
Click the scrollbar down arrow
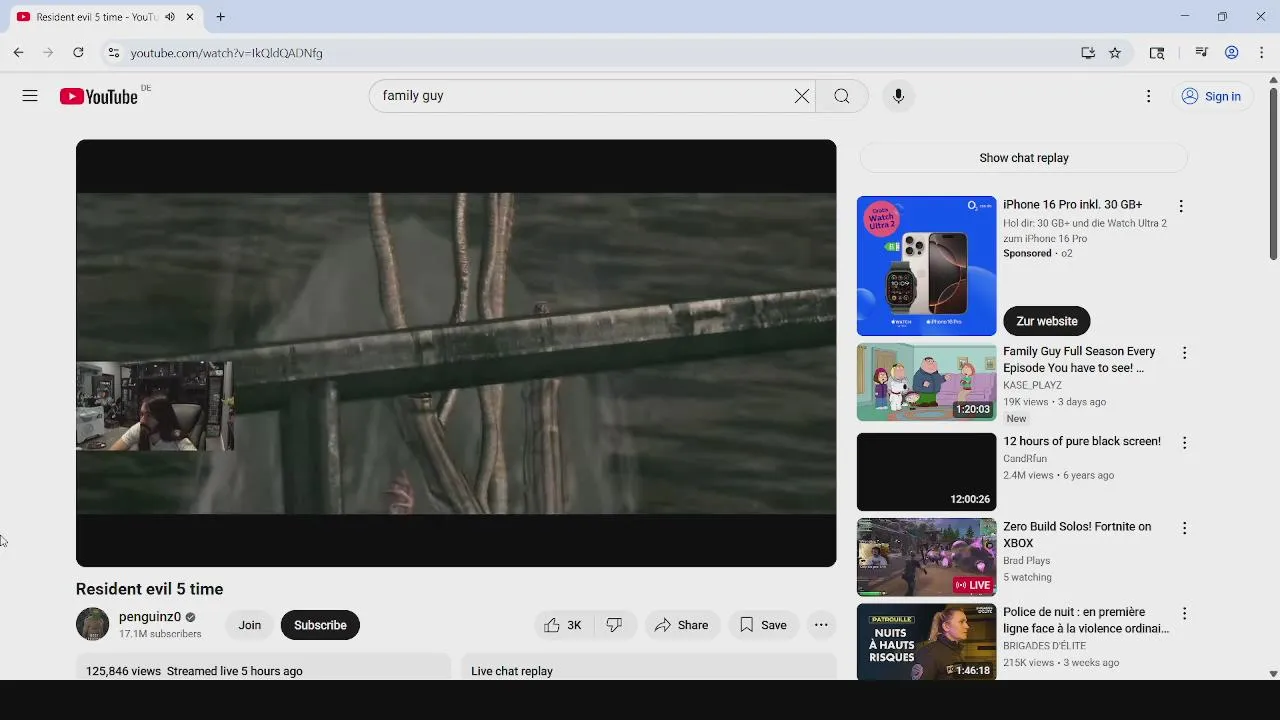click(1273, 674)
